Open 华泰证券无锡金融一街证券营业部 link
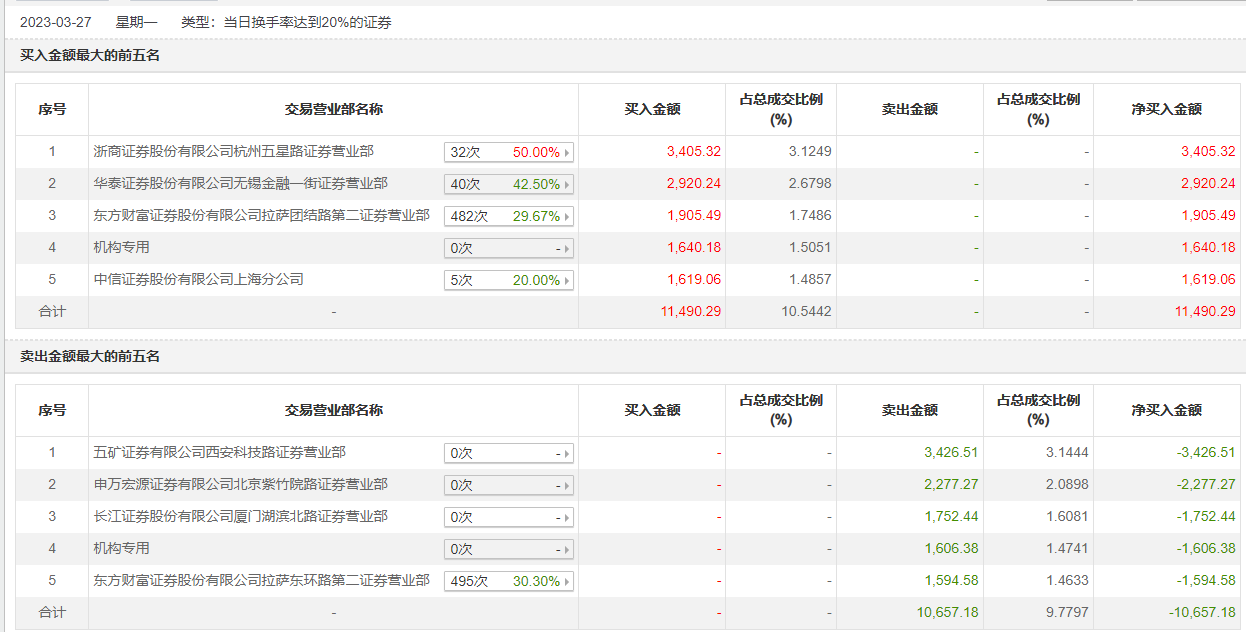 [x=241, y=184]
